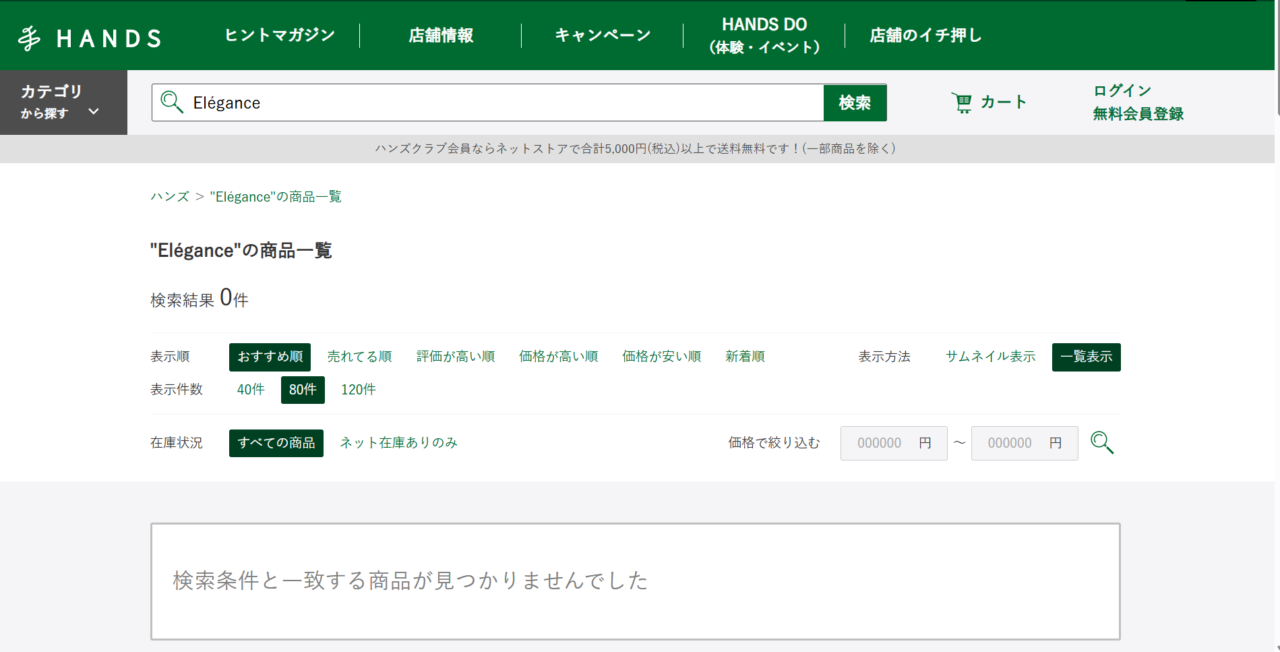
Task: Open HANDS DO (体験・イベント) menu
Action: (x=764, y=35)
